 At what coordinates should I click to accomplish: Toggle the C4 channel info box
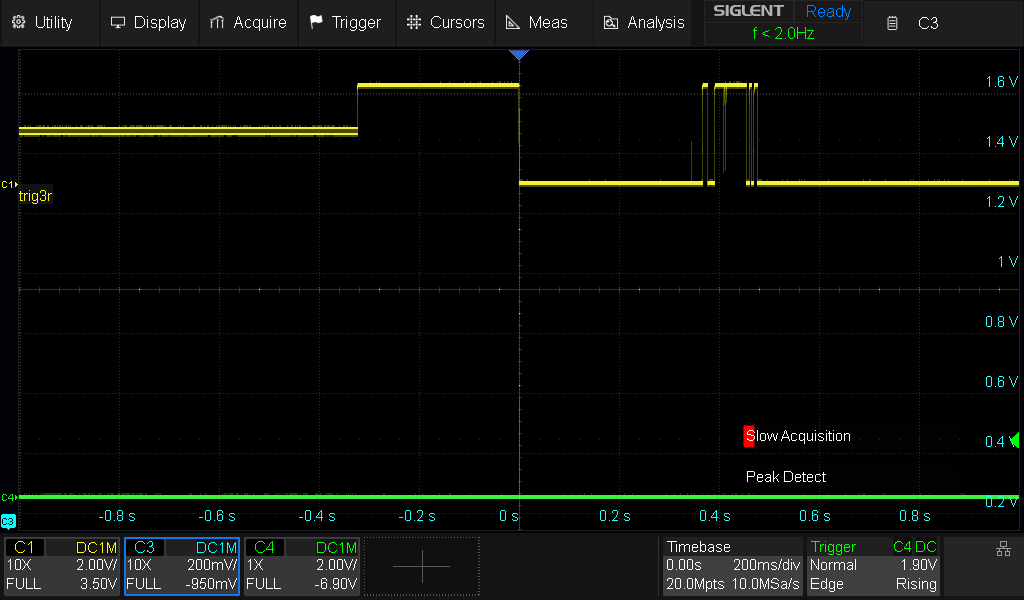click(x=302, y=566)
